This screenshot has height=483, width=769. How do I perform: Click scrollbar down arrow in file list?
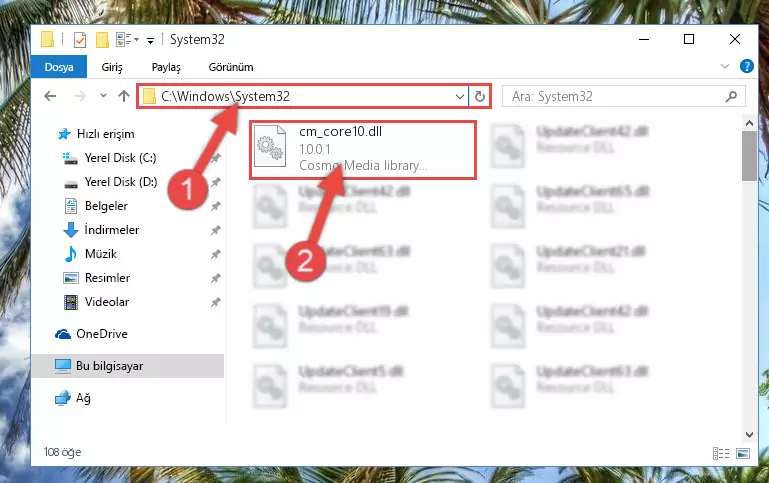click(749, 434)
